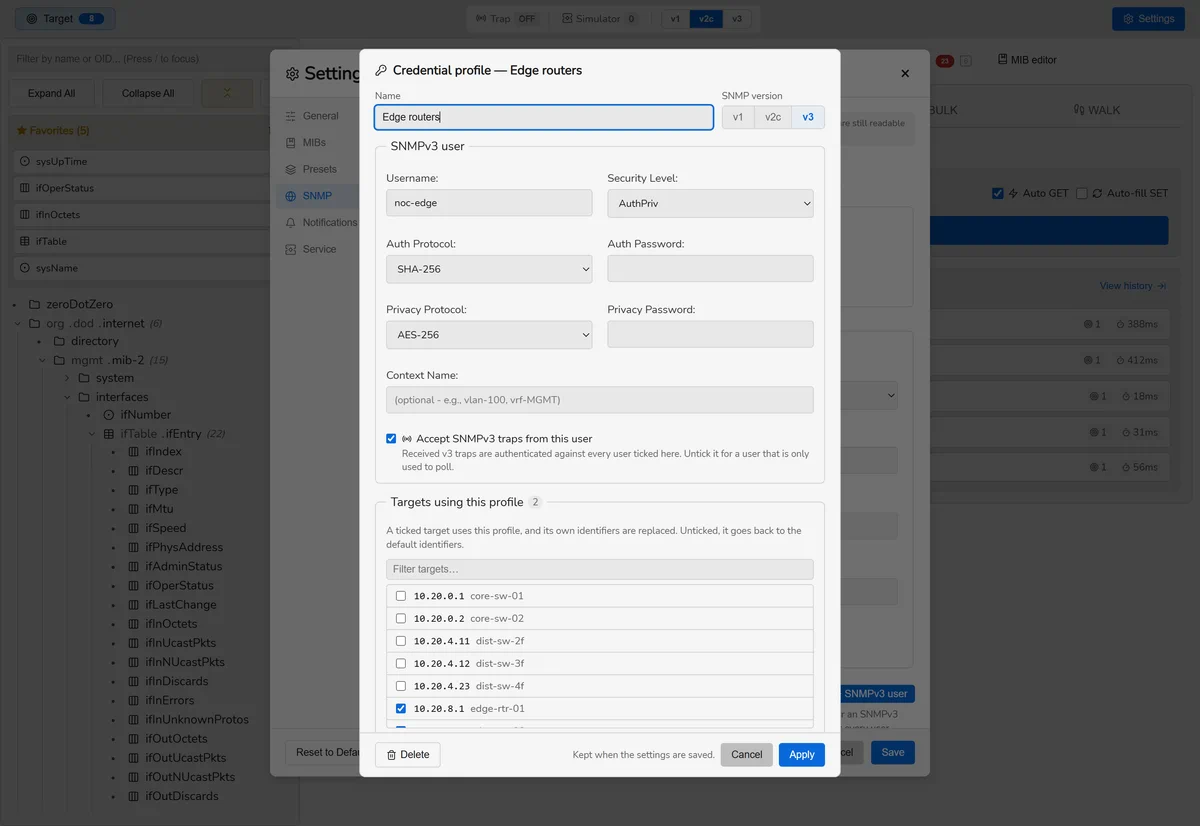Delete the Edge routers profile
This screenshot has width=1200, height=826.
pos(408,755)
